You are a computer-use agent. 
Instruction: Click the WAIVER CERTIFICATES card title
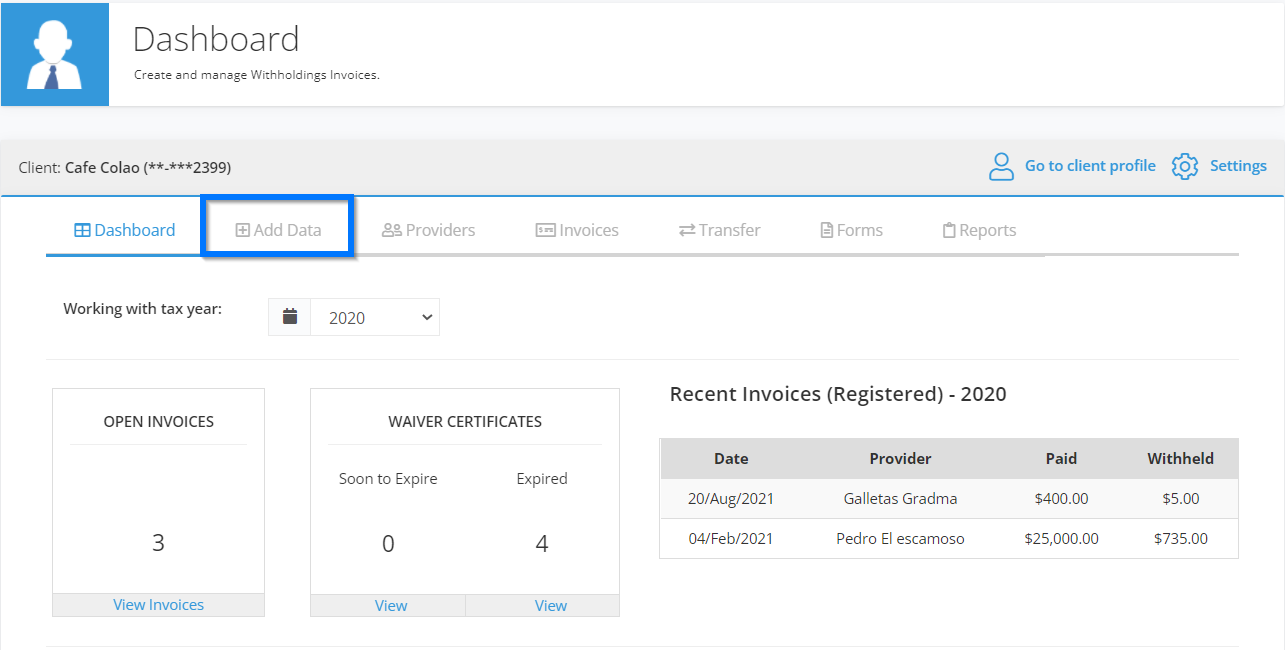click(465, 422)
